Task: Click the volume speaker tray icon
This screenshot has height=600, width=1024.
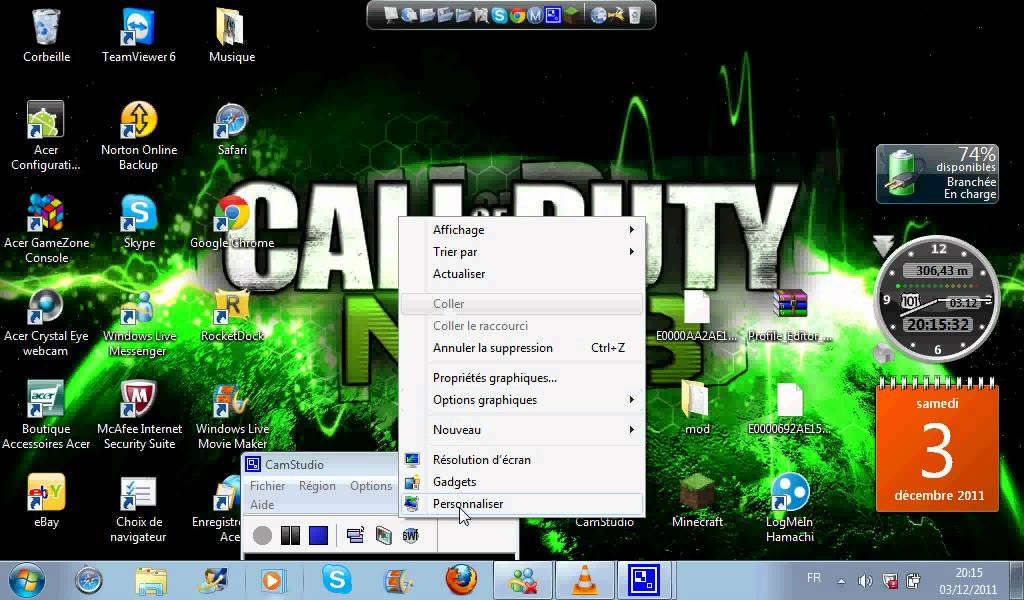Action: tap(865, 580)
